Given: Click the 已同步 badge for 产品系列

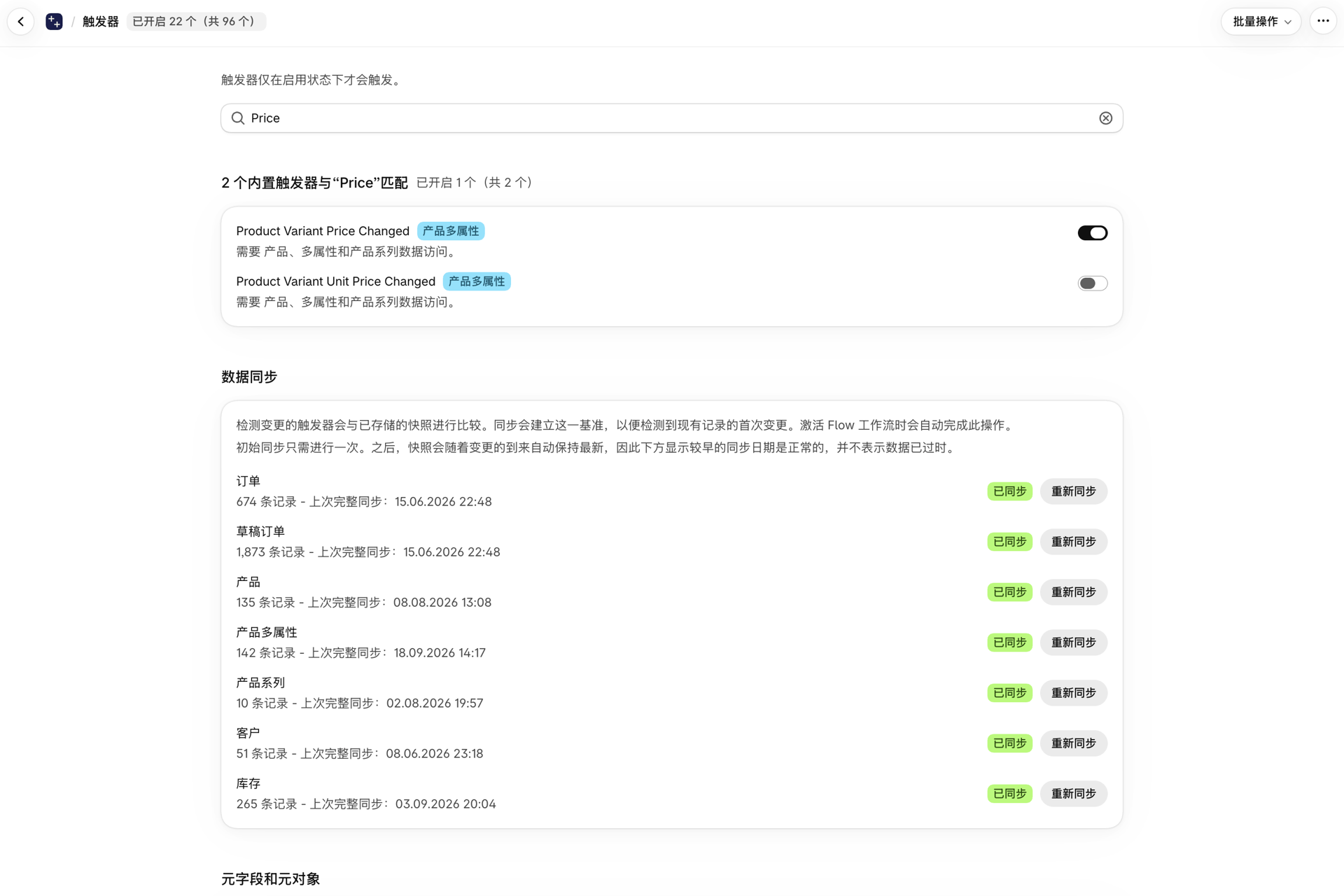Looking at the screenshot, I should [x=1009, y=693].
